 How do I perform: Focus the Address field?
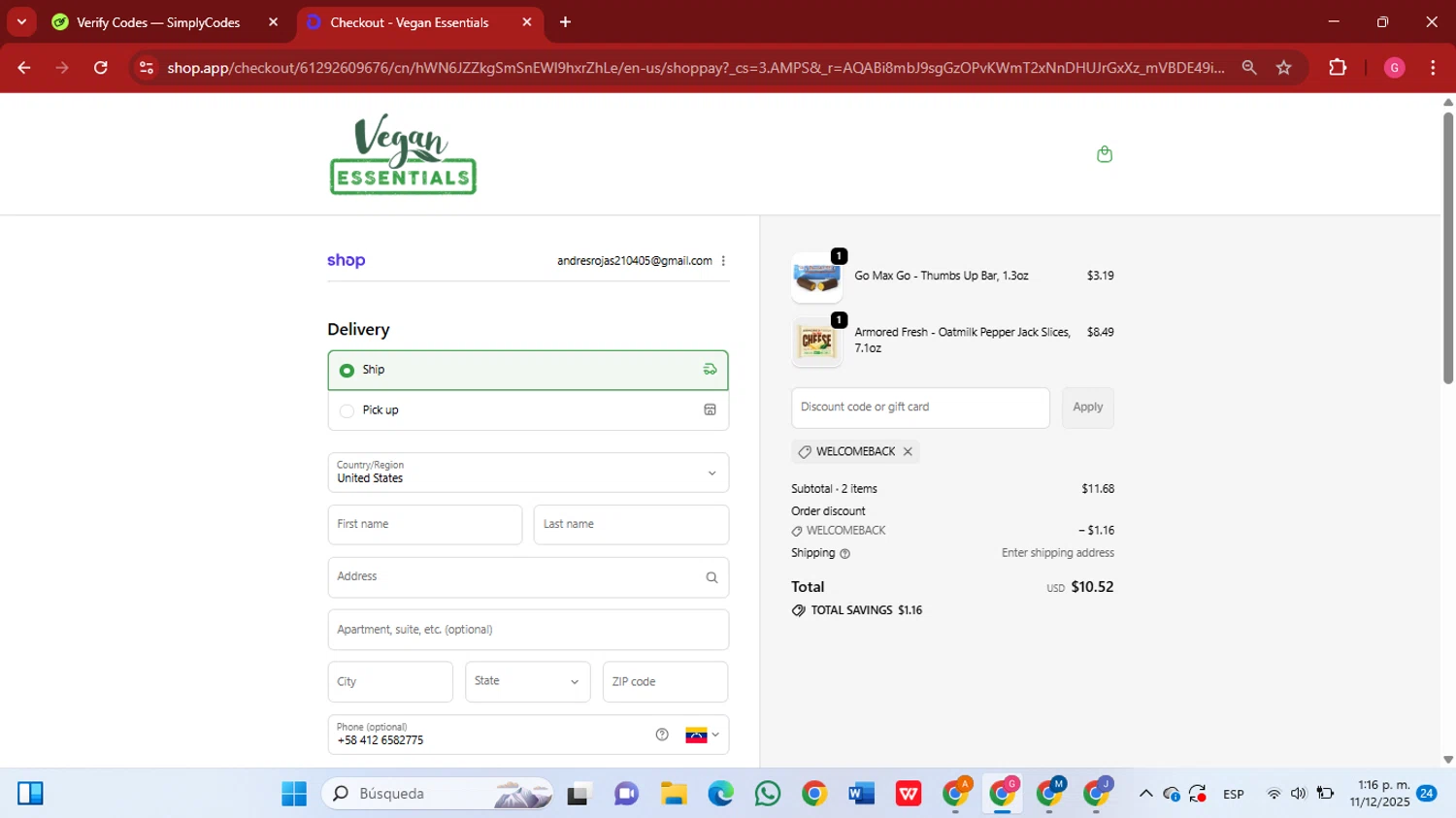tap(528, 577)
